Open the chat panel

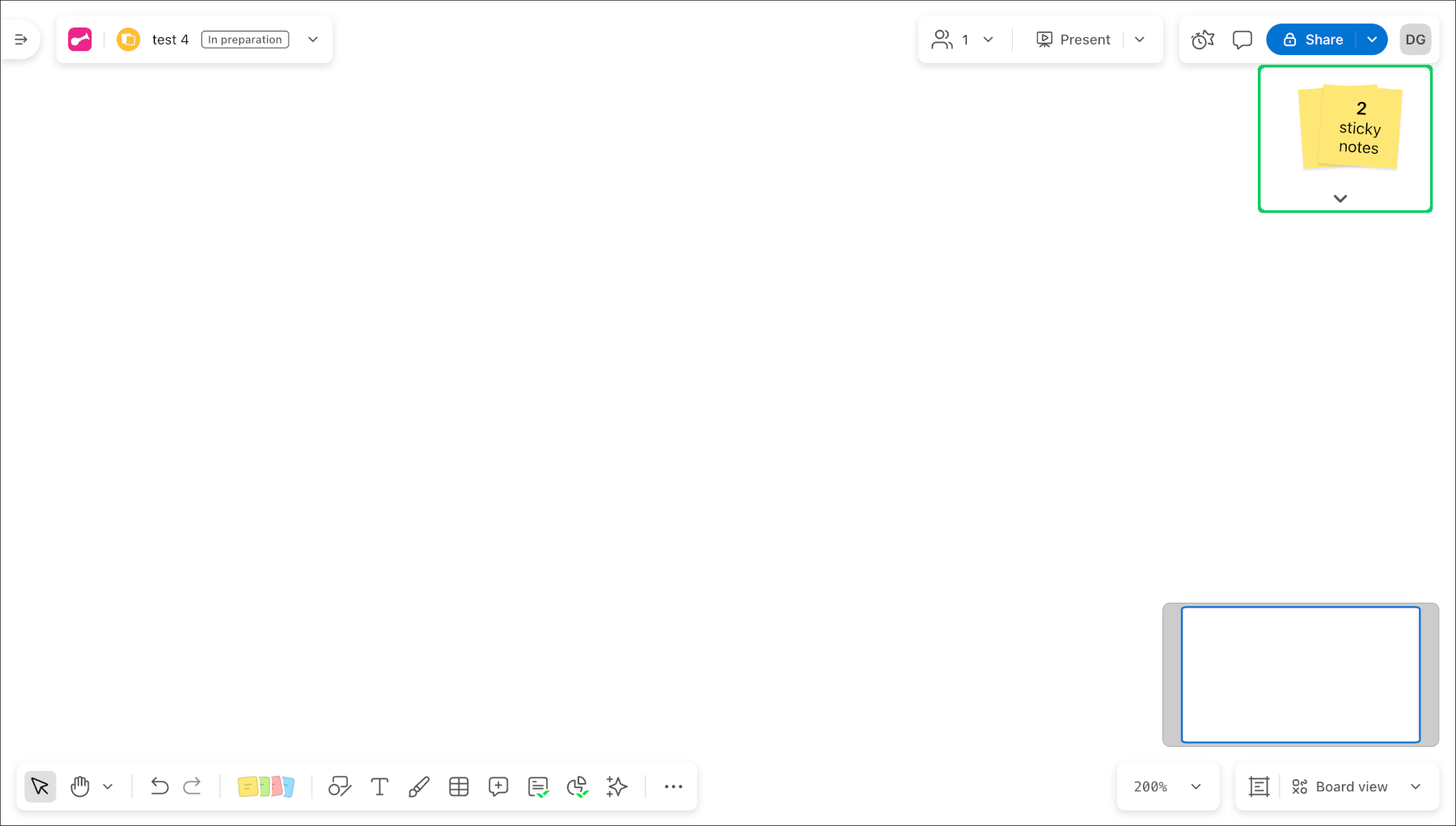tap(1242, 39)
